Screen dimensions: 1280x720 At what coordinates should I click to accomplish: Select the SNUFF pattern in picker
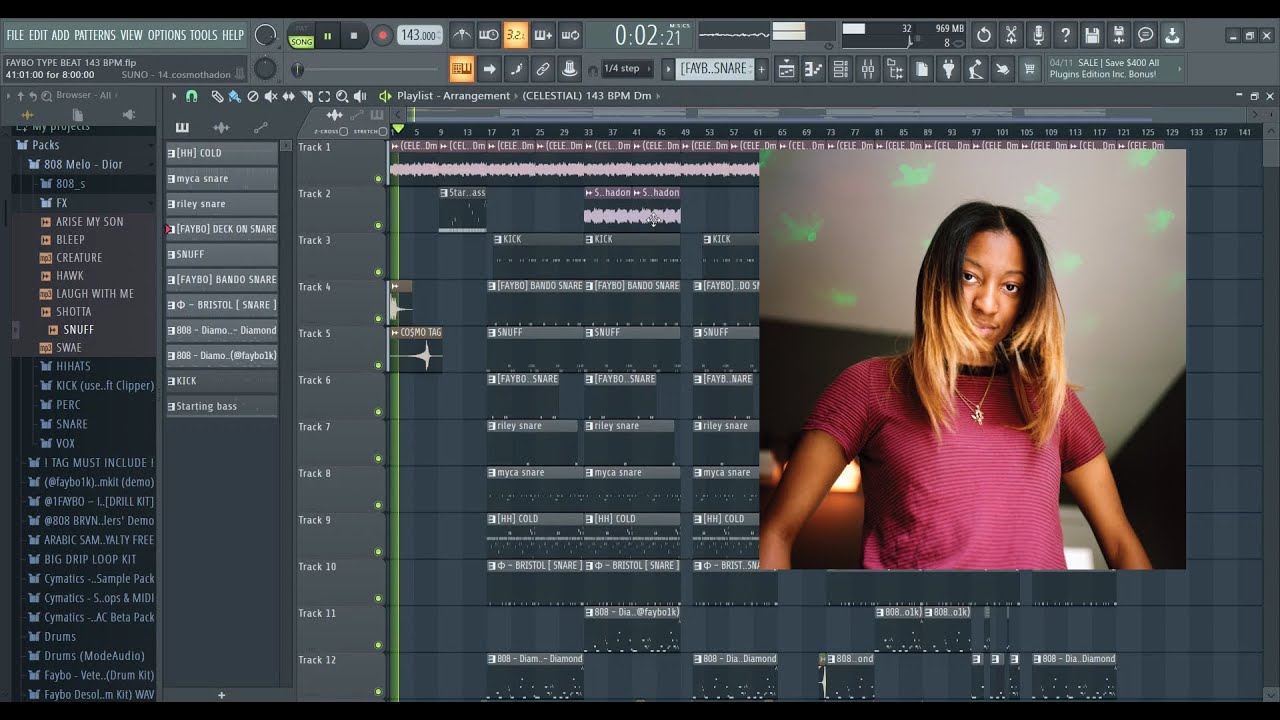point(222,254)
